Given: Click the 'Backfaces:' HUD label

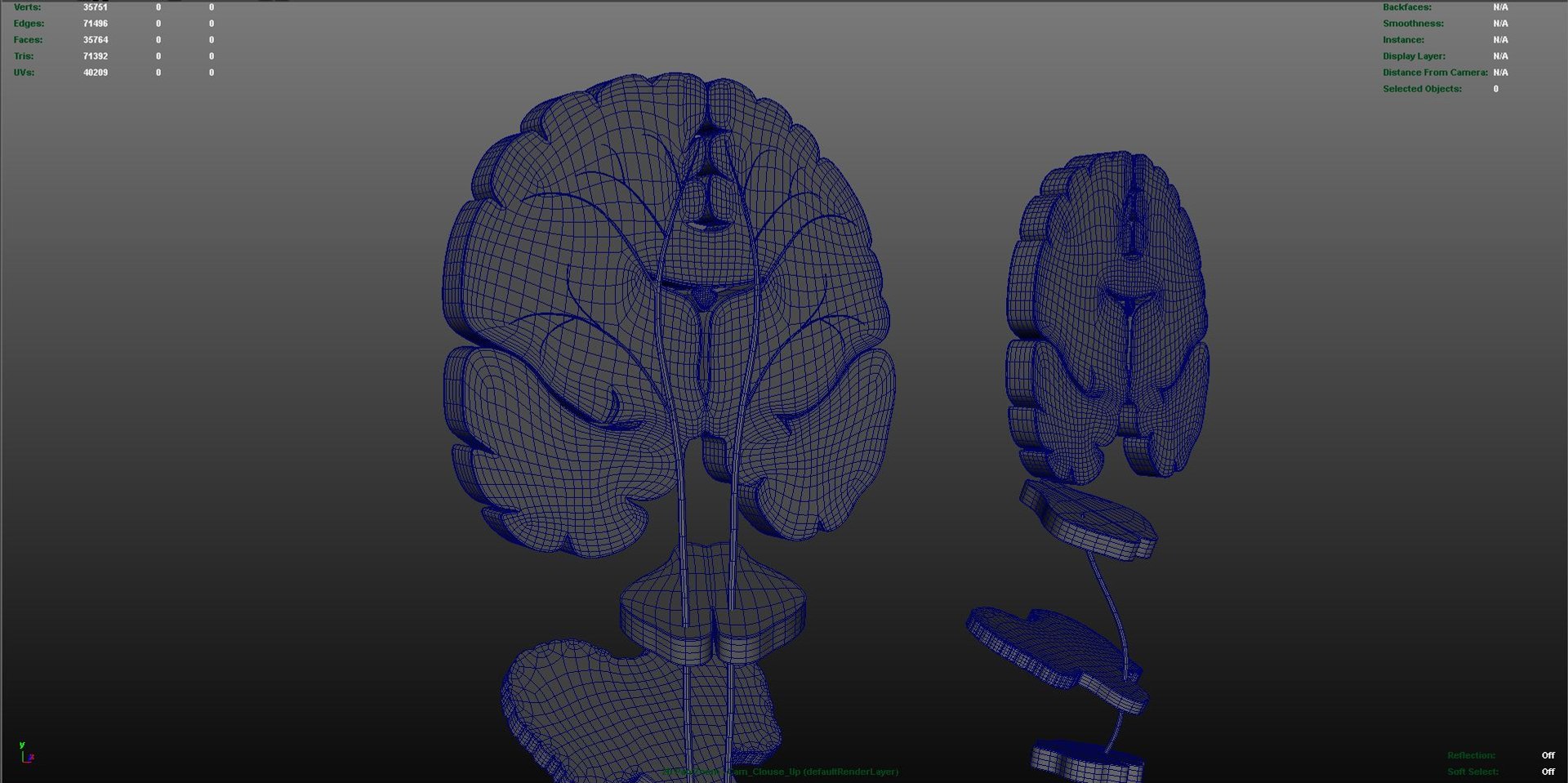Looking at the screenshot, I should pyautogui.click(x=1407, y=7).
